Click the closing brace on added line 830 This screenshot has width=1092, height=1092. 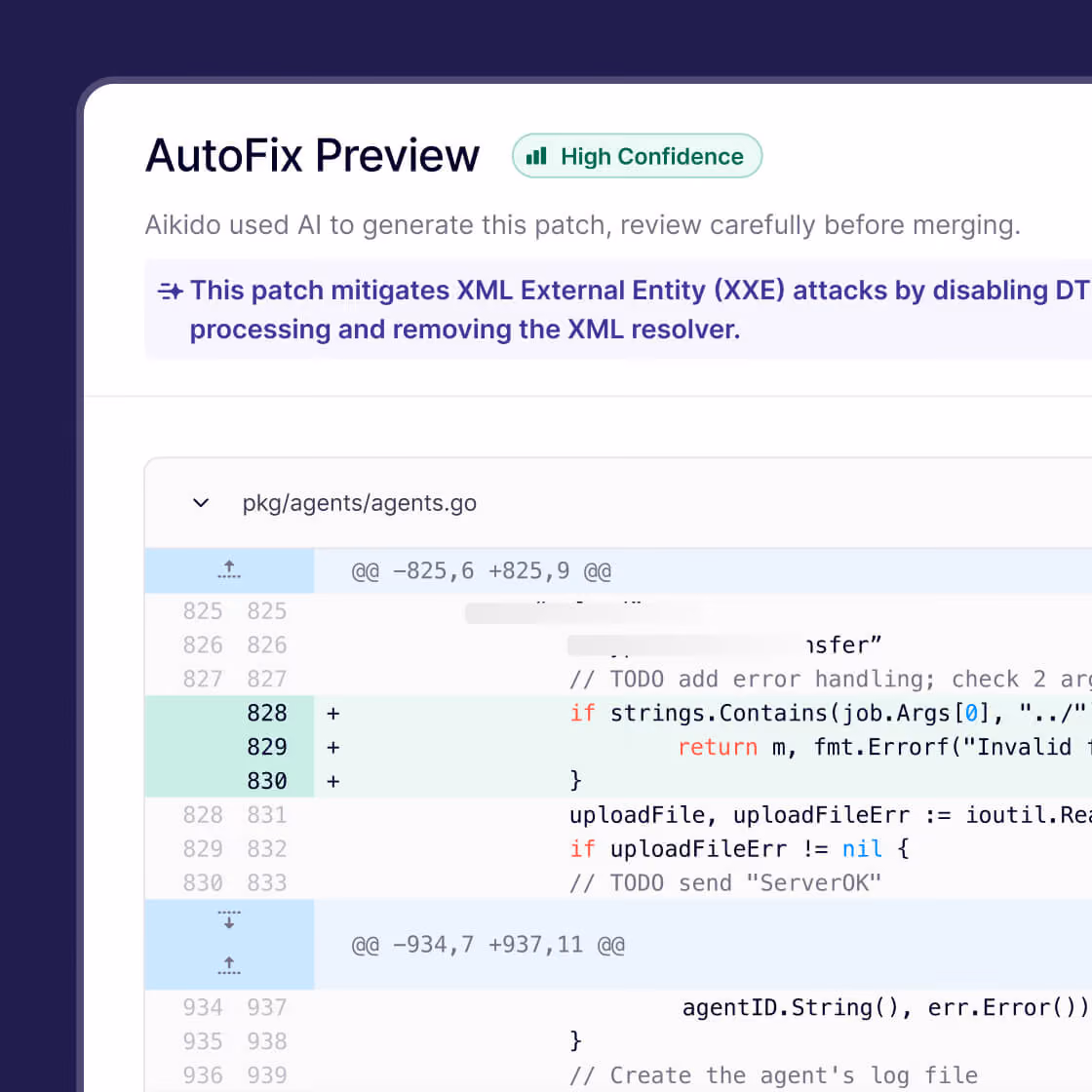click(575, 781)
